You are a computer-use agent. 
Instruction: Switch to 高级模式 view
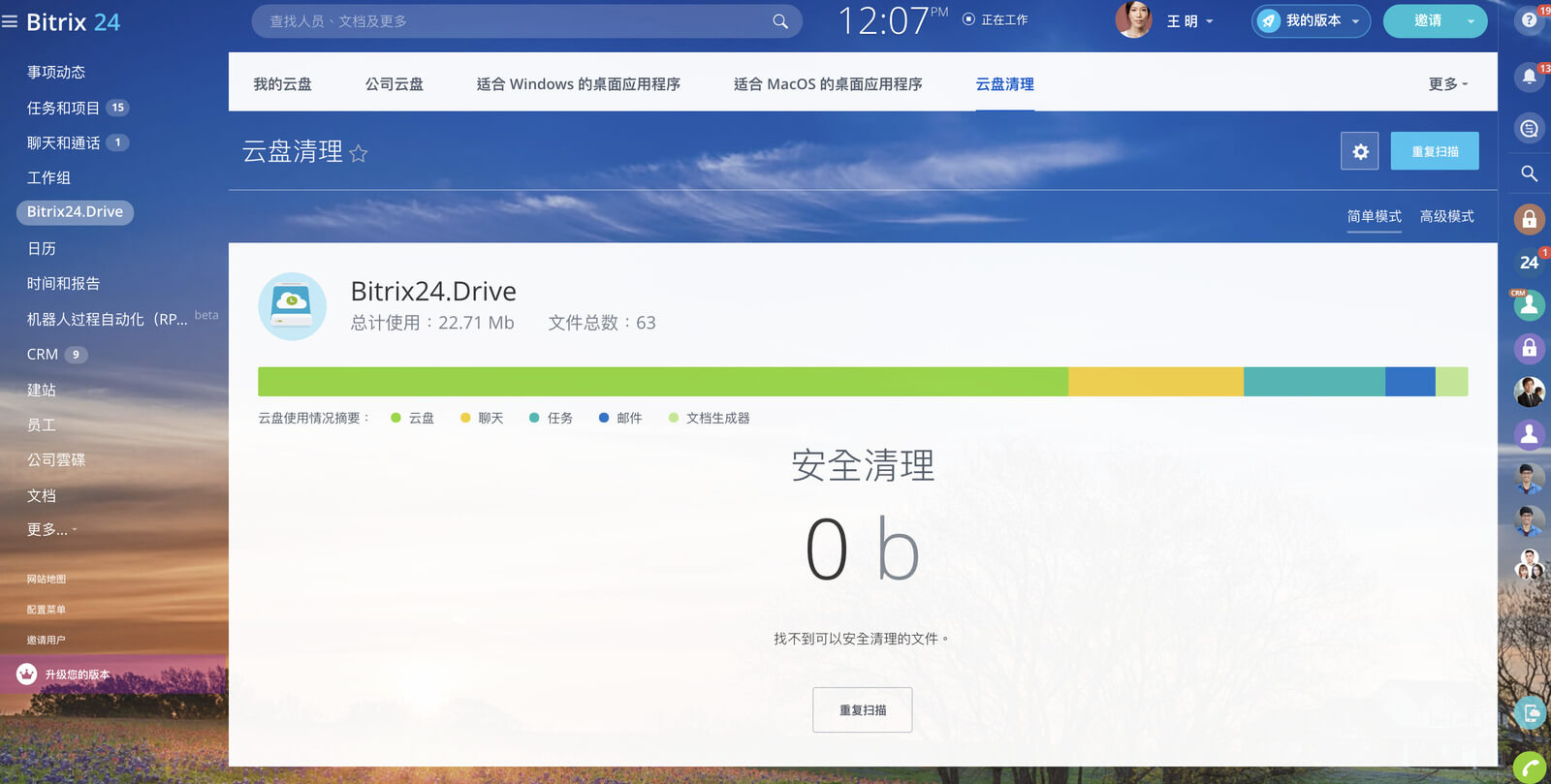[1446, 216]
